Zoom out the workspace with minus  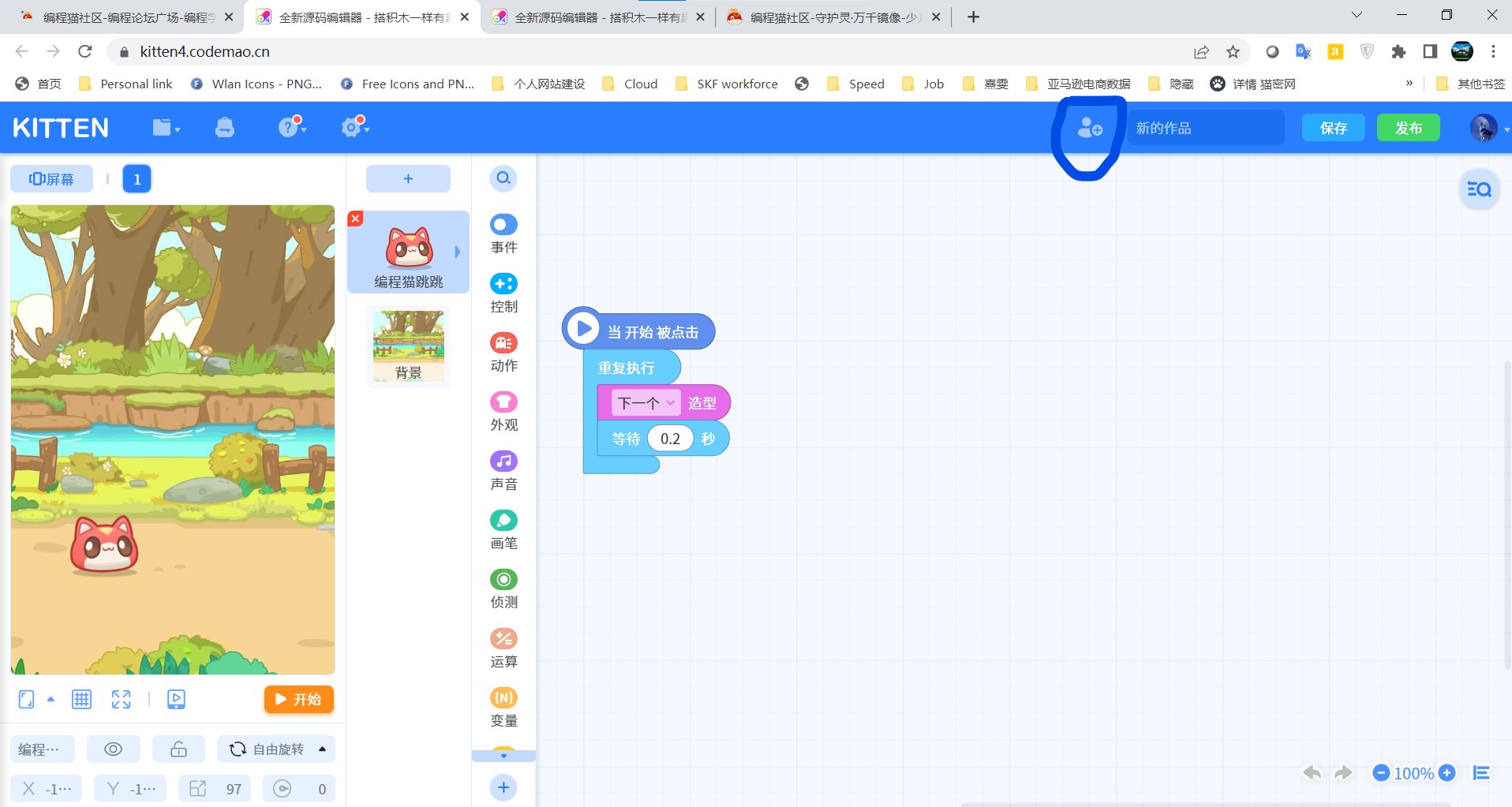tap(1381, 773)
